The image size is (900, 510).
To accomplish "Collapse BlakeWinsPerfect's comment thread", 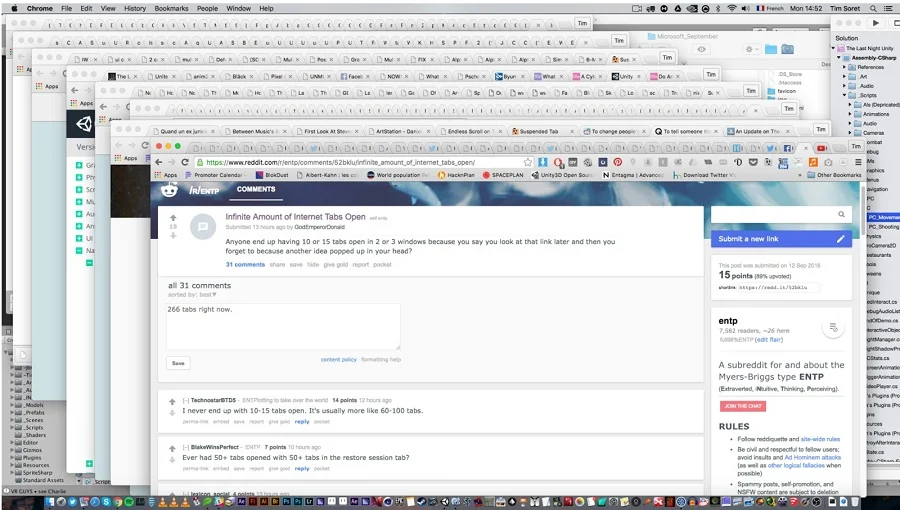I will click(186, 447).
